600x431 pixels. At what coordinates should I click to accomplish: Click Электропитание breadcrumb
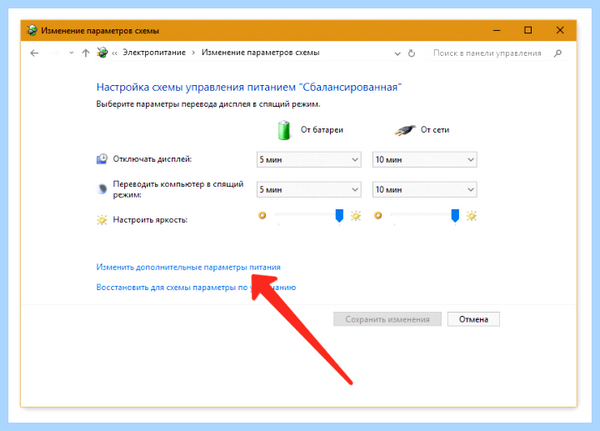(x=154, y=52)
